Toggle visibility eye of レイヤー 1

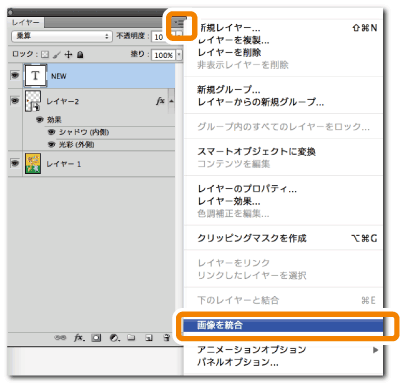[15, 163]
